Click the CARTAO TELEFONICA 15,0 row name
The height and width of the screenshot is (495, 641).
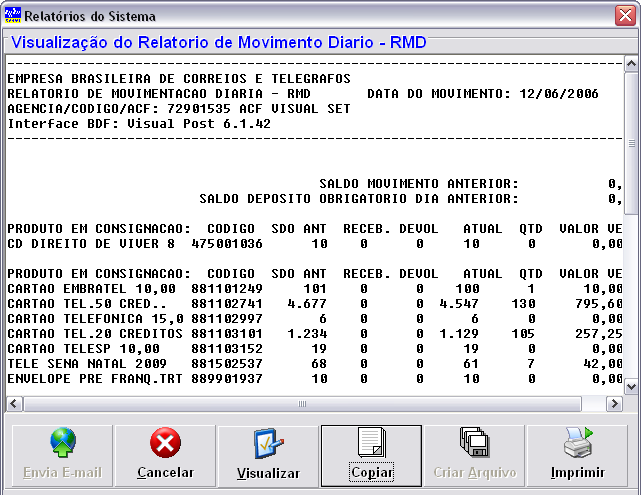(96, 318)
